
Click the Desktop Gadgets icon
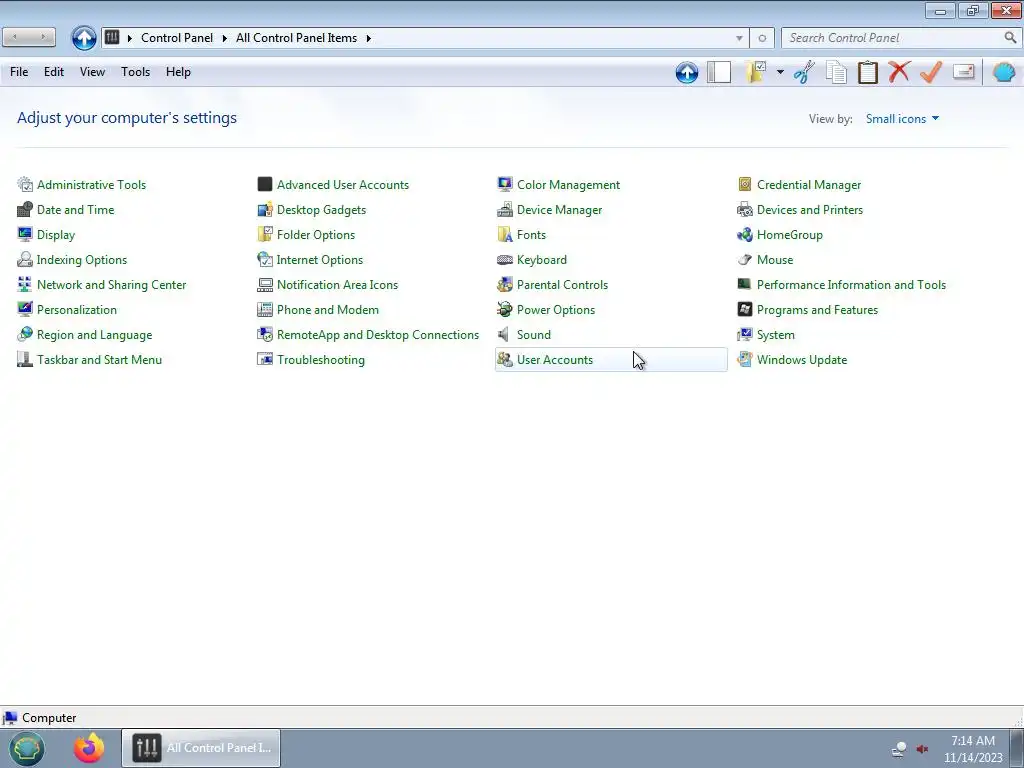point(264,210)
